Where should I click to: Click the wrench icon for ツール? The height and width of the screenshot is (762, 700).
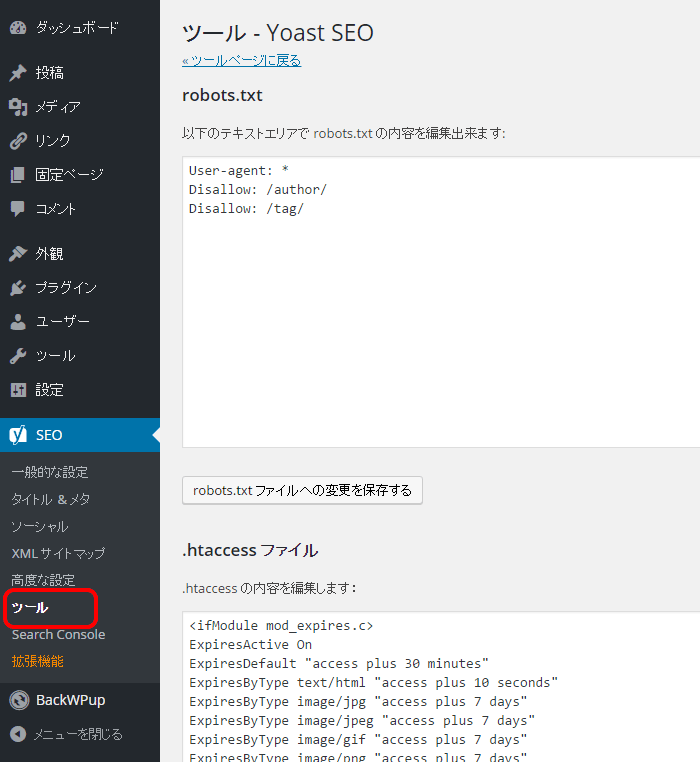tap(18, 356)
